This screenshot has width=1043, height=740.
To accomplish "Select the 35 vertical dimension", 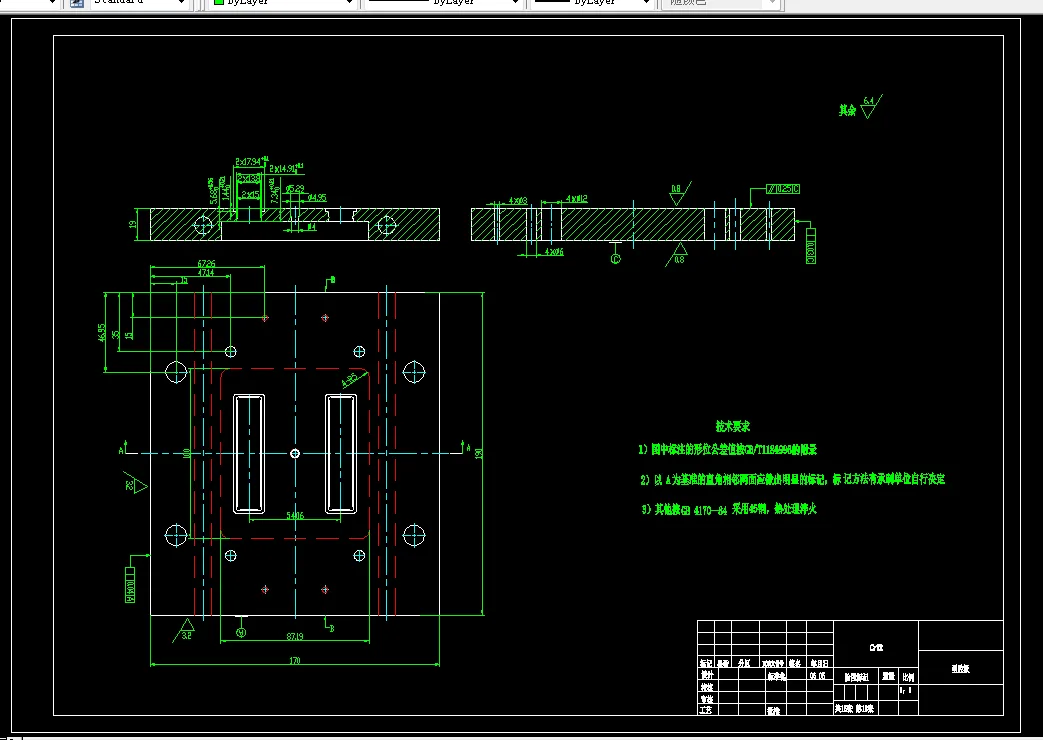I will pos(116,334).
